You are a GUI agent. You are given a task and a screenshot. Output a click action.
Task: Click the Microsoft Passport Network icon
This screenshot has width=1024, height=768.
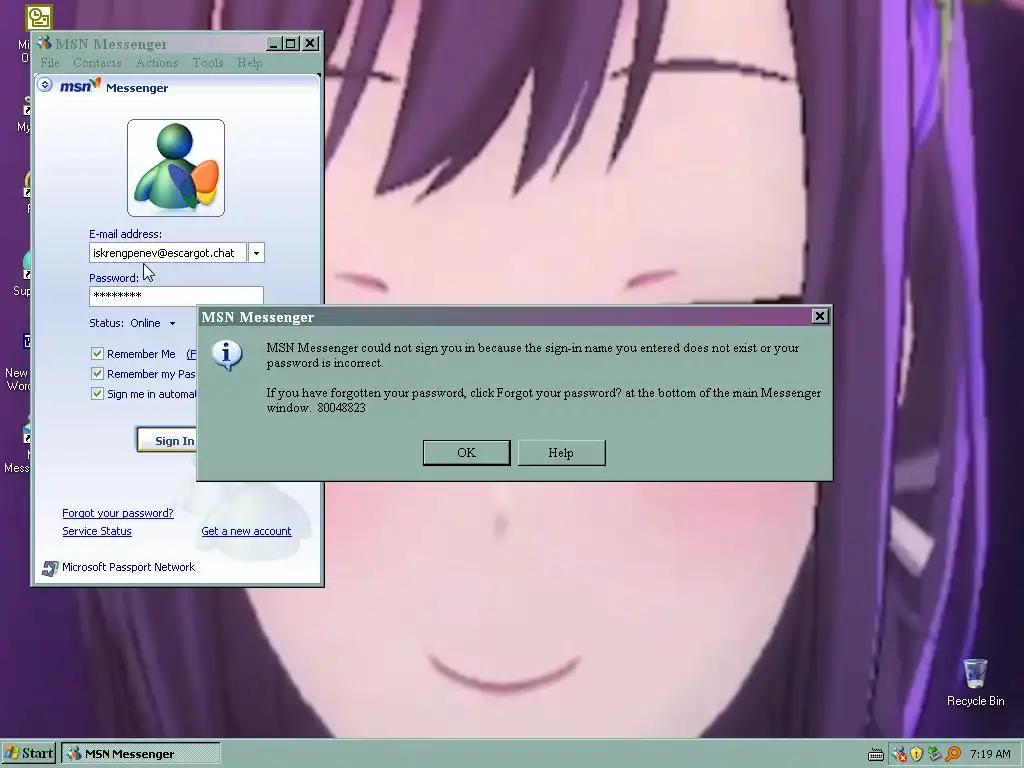pos(50,568)
